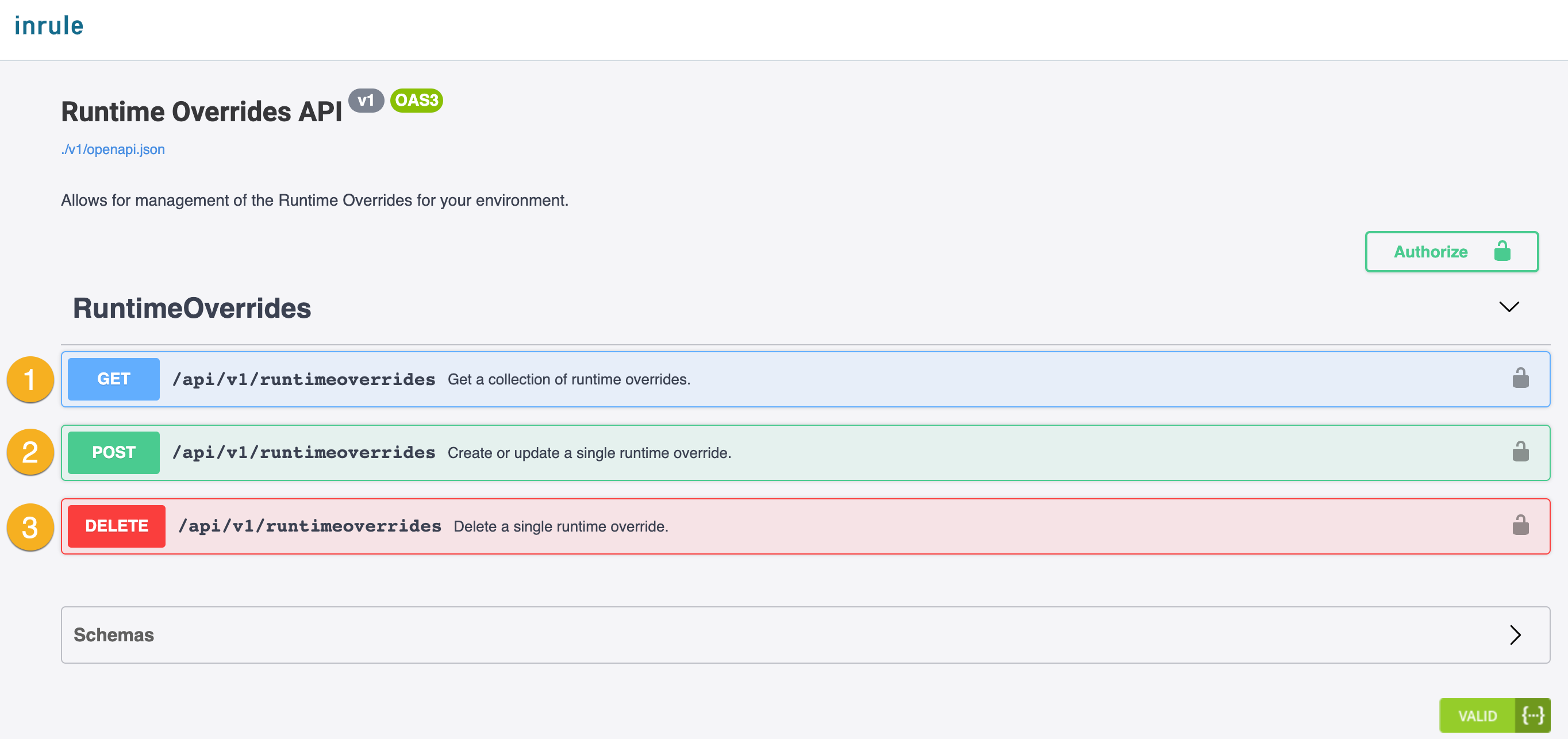Image resolution: width=1568 pixels, height=739 pixels.
Task: Click the Runtime Overrides API title
Action: [x=203, y=111]
